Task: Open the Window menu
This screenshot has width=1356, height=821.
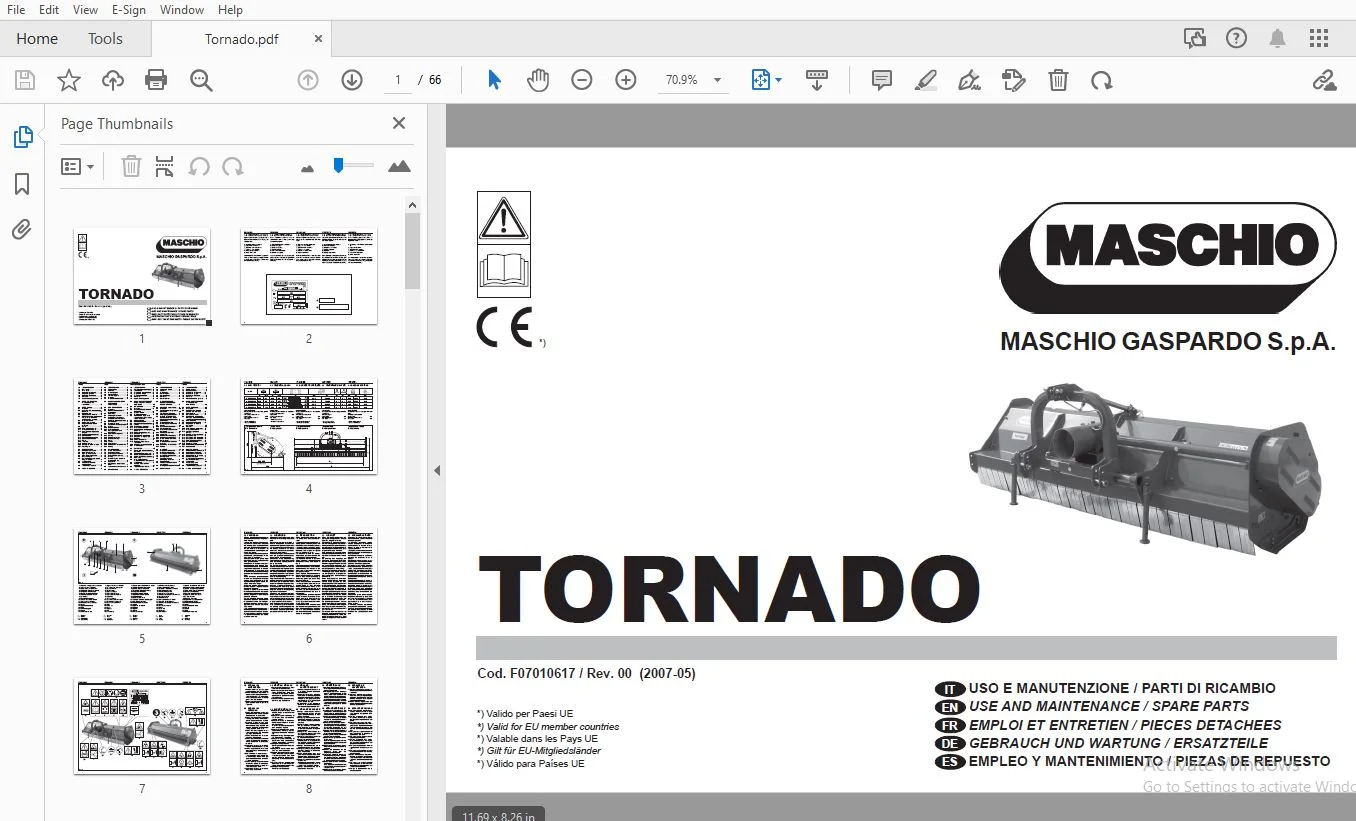Action: click(x=182, y=10)
